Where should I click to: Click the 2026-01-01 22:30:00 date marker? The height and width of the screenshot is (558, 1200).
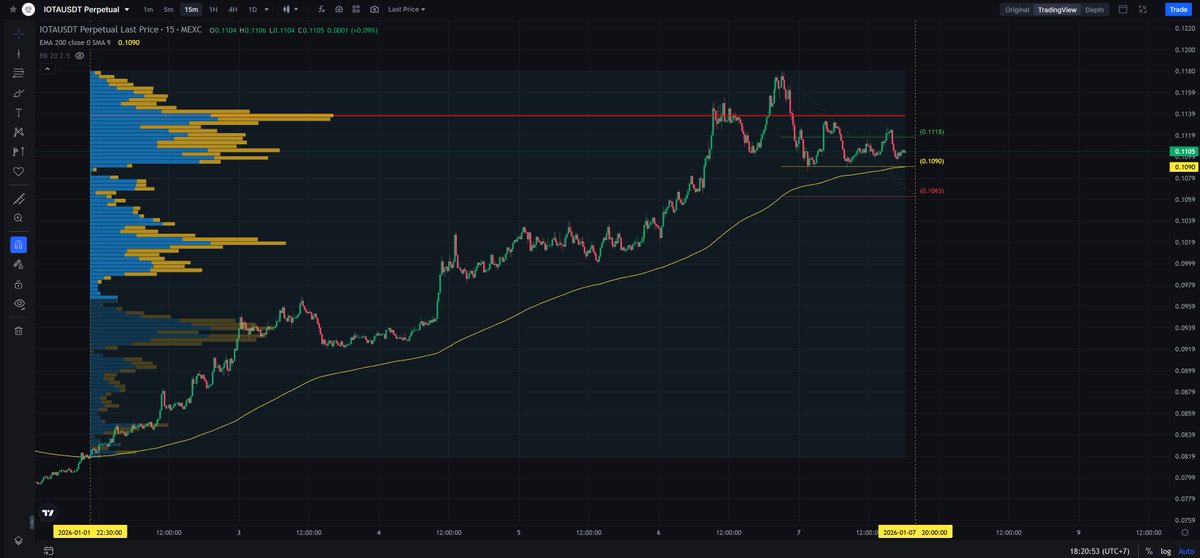(x=89, y=533)
